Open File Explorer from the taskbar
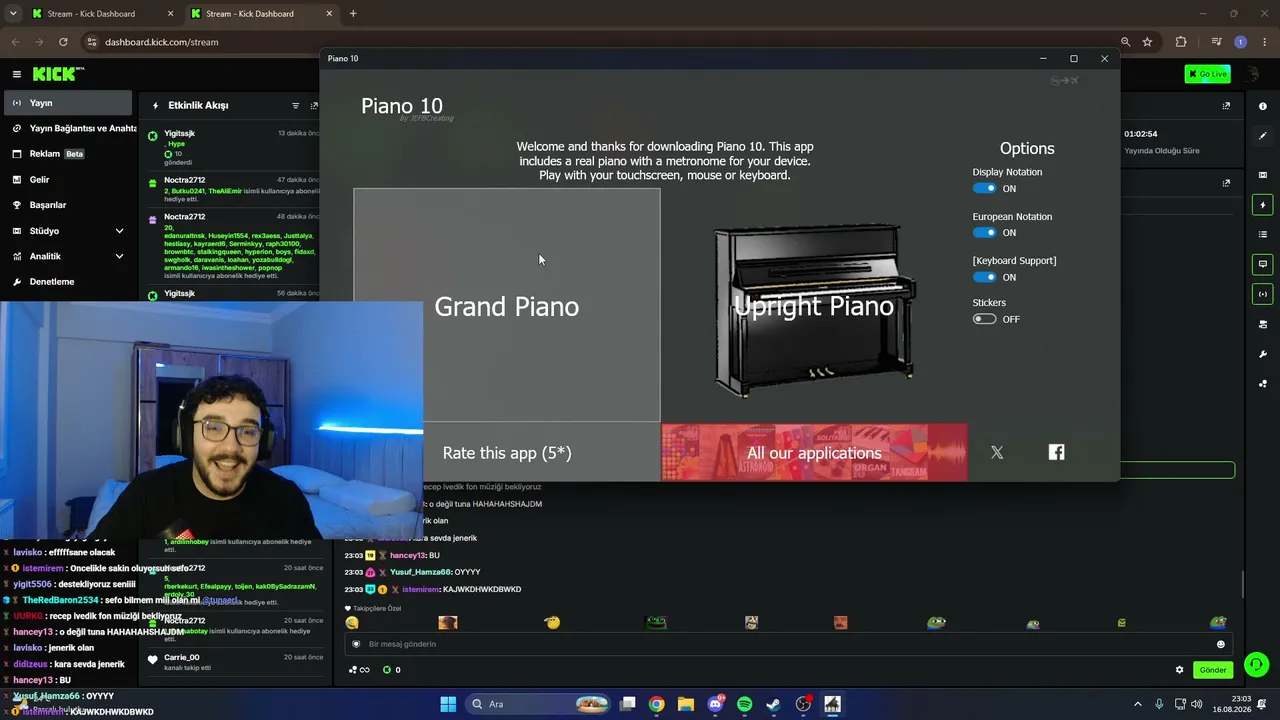 tap(686, 704)
